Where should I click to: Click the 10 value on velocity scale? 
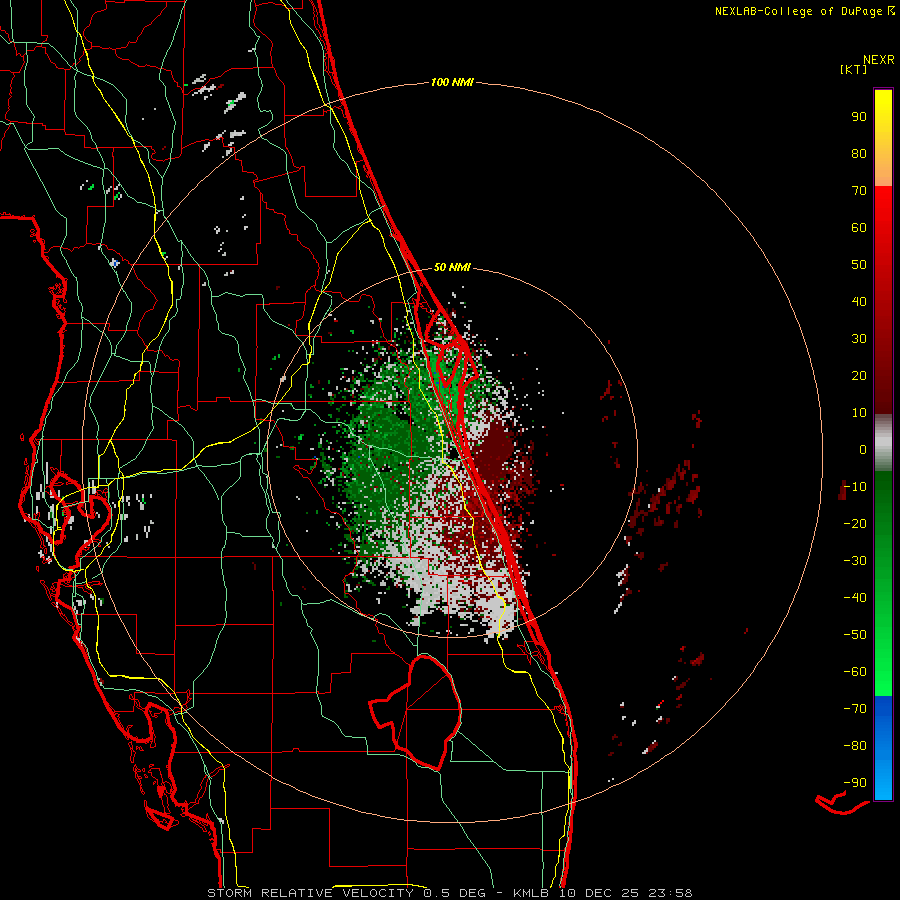[x=859, y=413]
